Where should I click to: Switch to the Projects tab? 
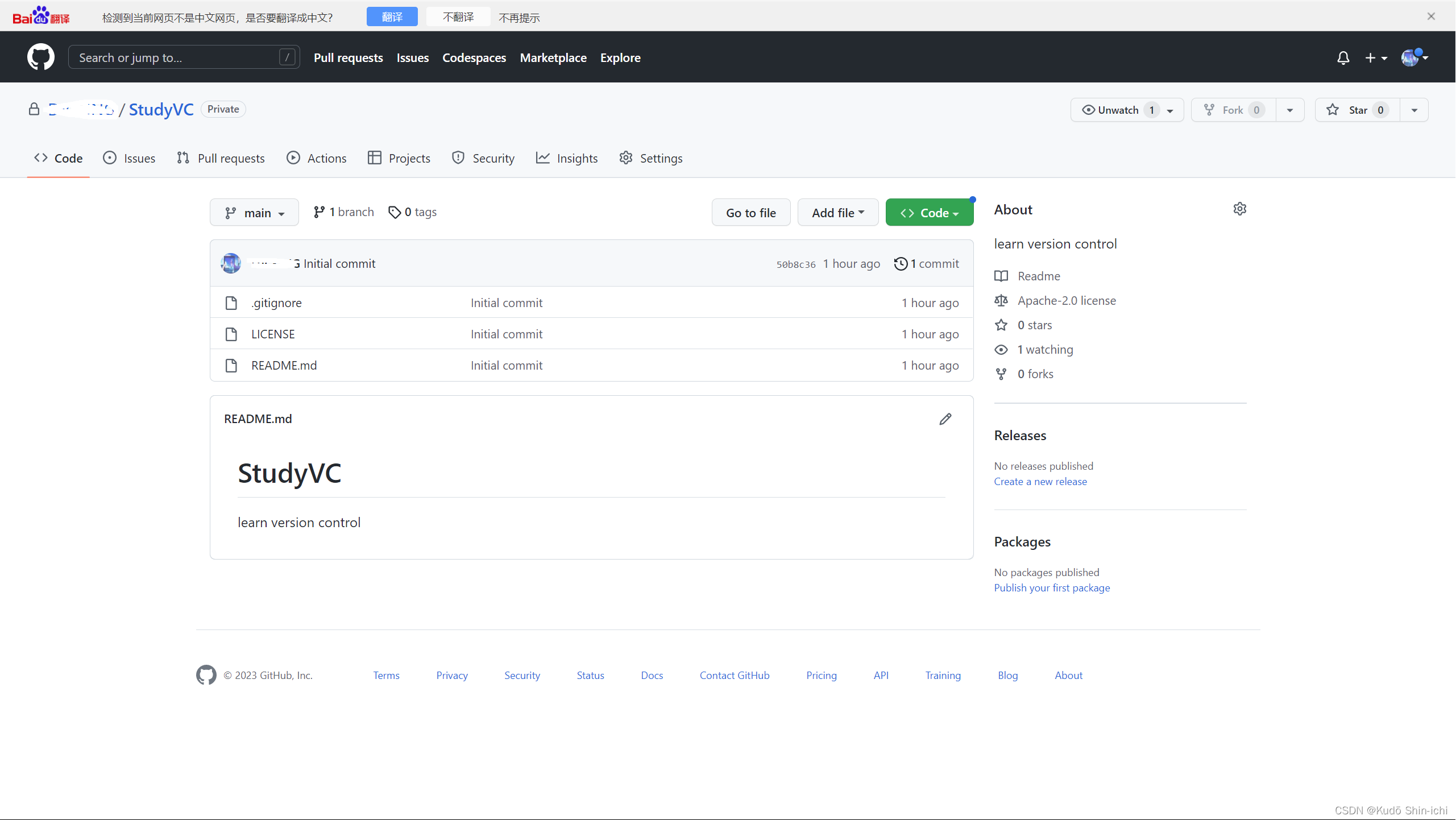399,158
